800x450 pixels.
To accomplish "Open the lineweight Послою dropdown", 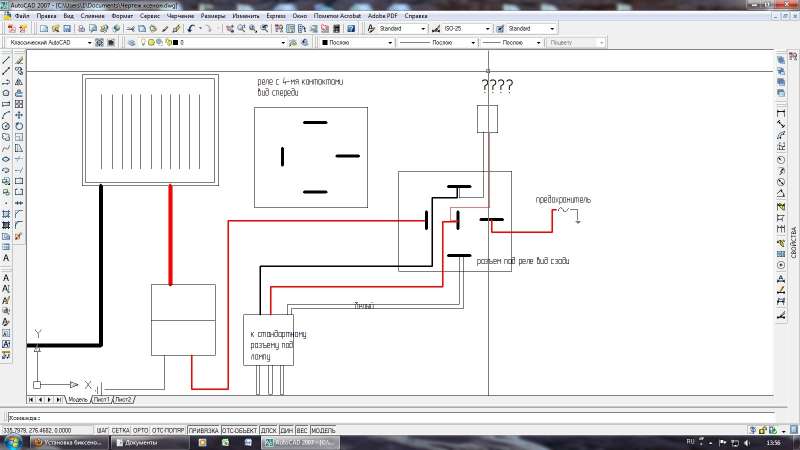I will pos(511,42).
